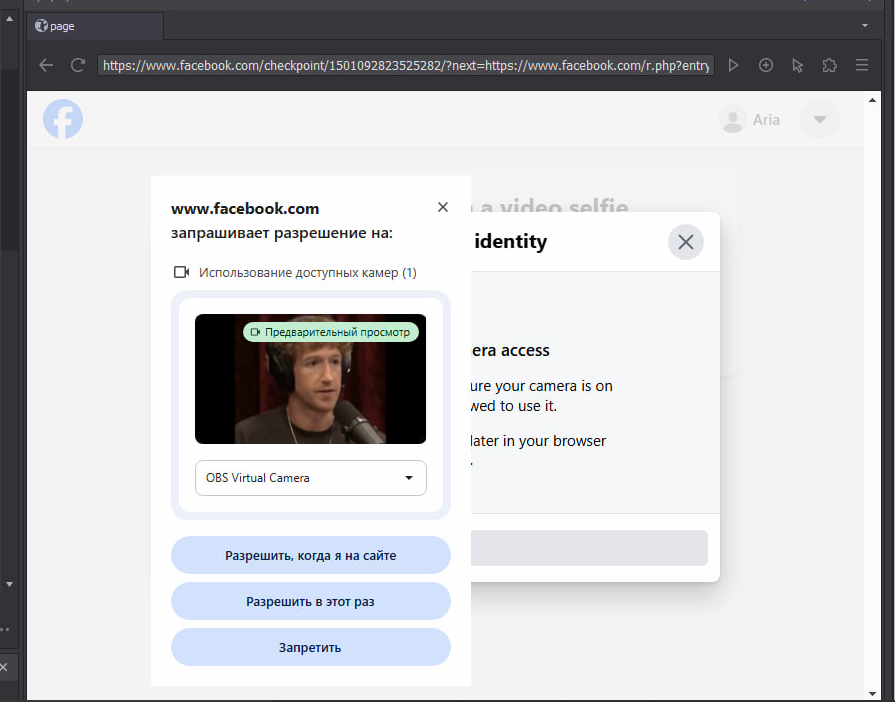895x702 pixels.
Task: Open the extensions puzzle piece icon
Action: pyautogui.click(x=829, y=65)
